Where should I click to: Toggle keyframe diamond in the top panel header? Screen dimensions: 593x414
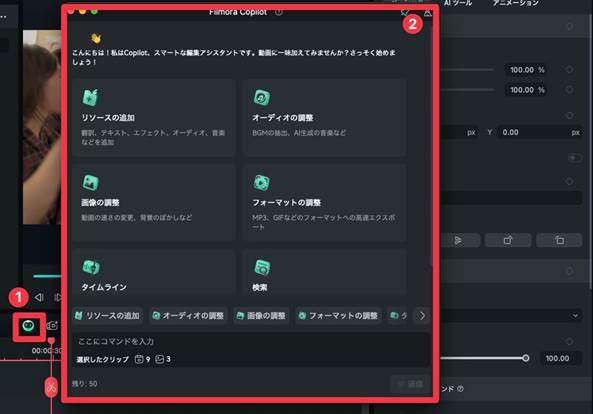coord(570,26)
